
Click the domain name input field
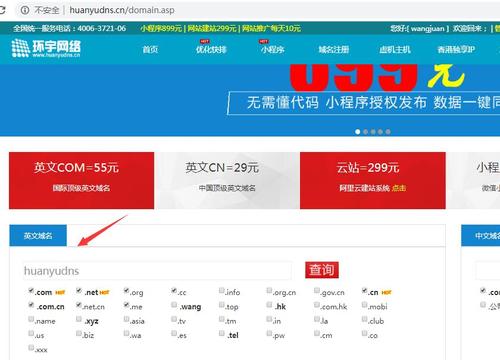[157, 271]
